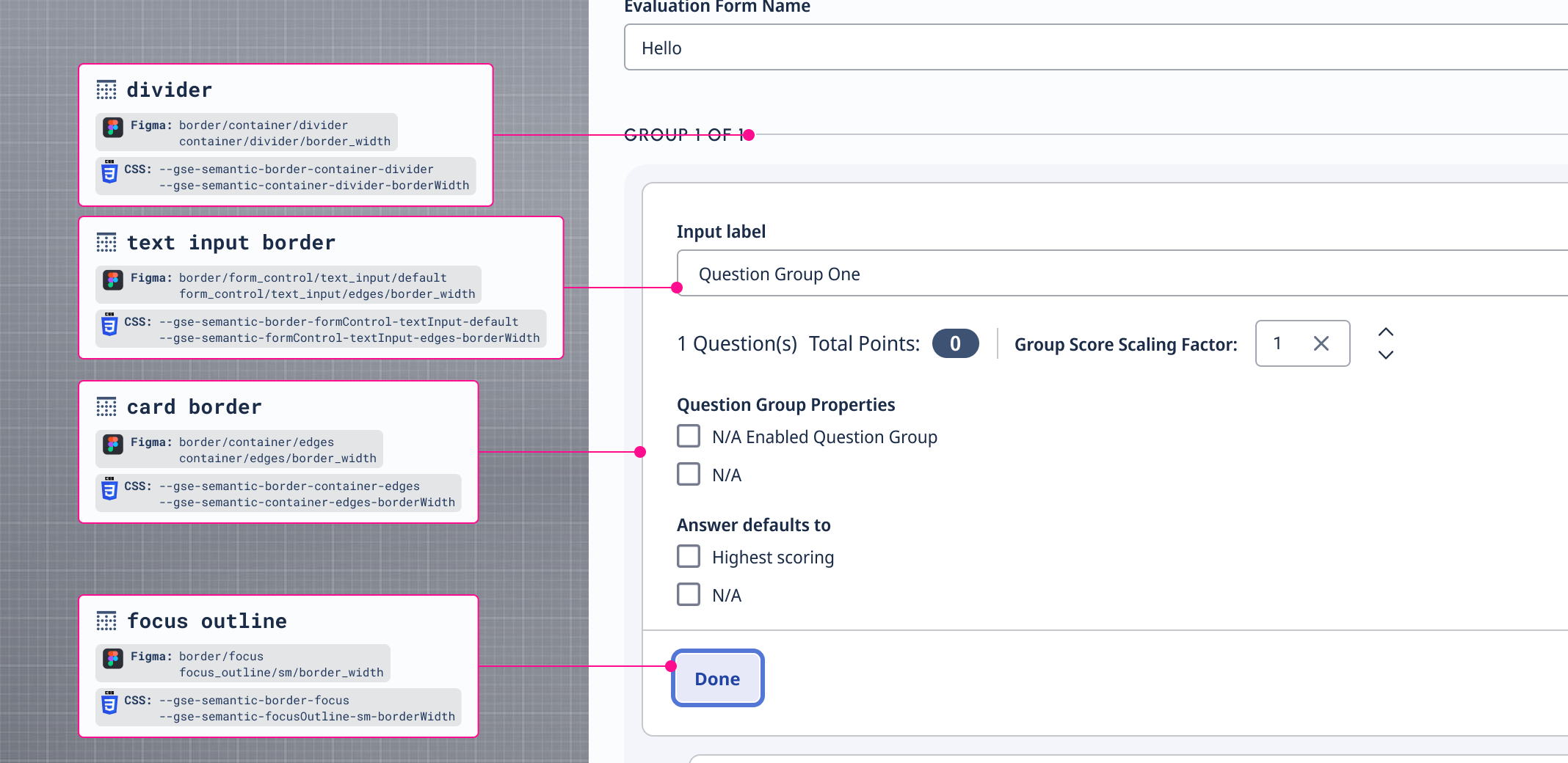Click '--gse-semantic-border-container-edges' CSS variable
This screenshot has height=763, width=1568.
[x=290, y=486]
